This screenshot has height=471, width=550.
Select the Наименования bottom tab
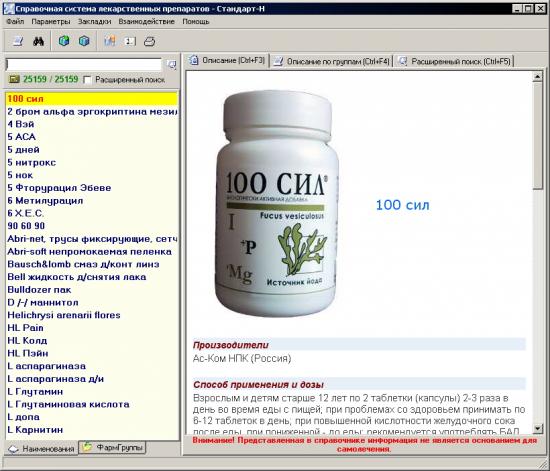[x=42, y=449]
